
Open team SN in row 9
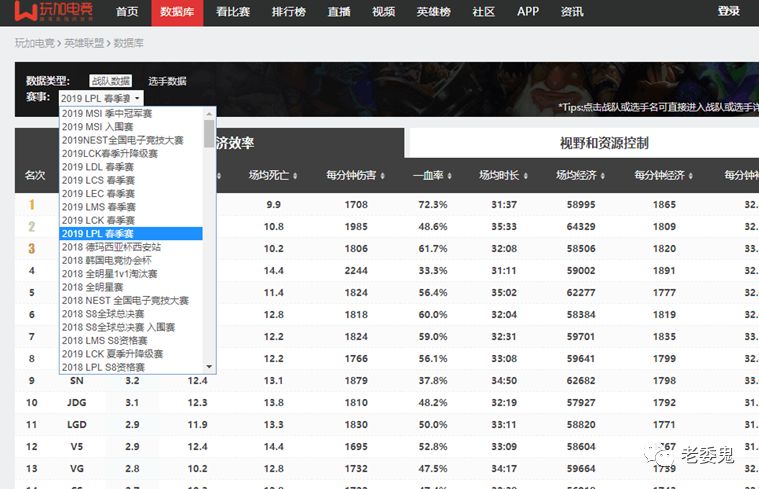point(76,381)
